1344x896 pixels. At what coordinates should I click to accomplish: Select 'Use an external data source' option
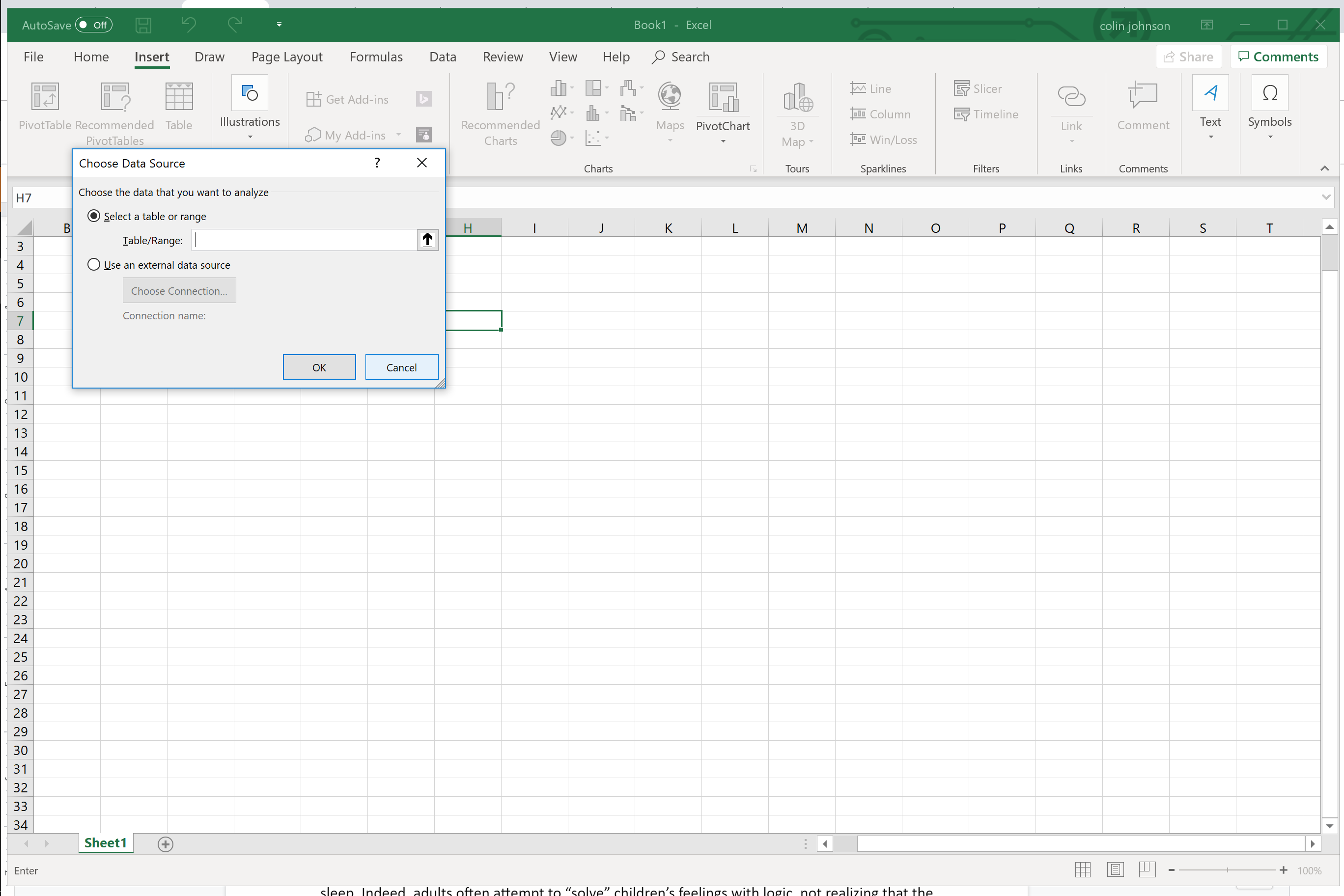coord(94,265)
